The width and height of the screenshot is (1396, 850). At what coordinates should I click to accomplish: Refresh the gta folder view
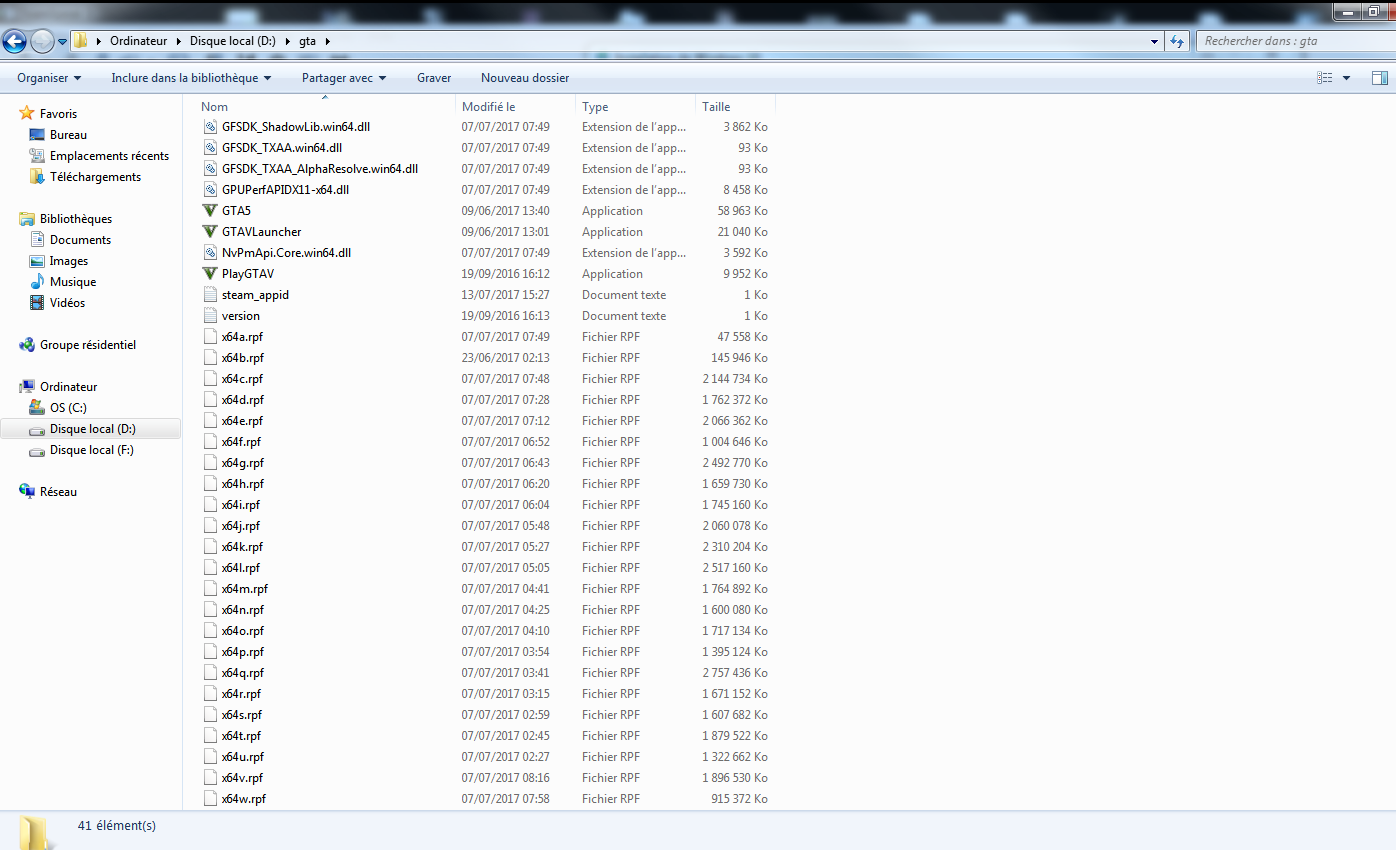1177,41
